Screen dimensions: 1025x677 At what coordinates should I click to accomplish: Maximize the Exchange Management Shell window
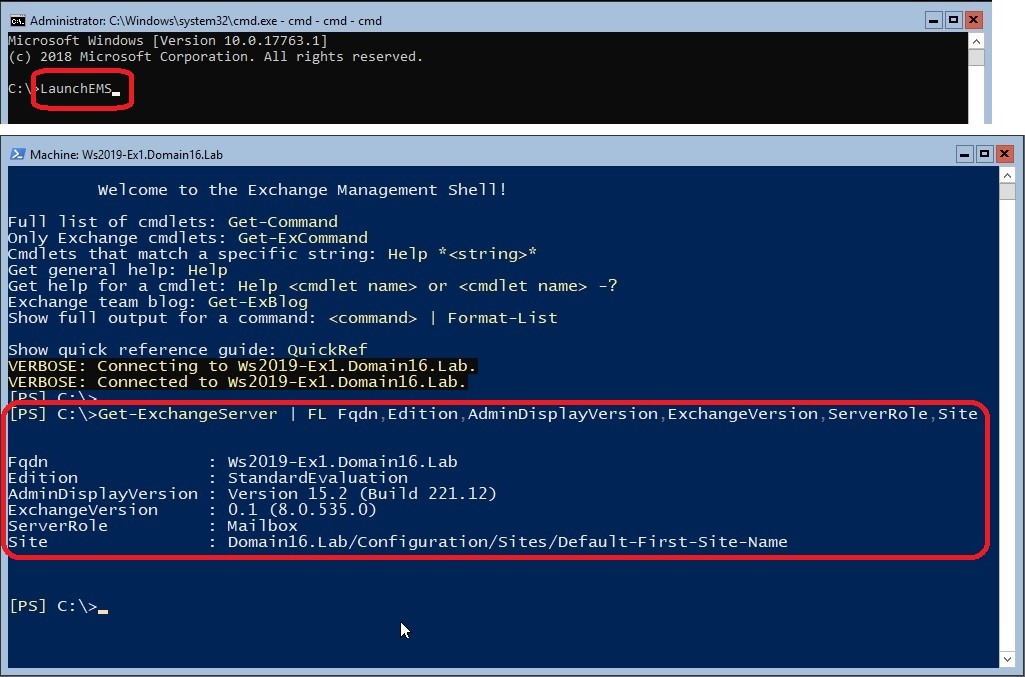click(984, 154)
